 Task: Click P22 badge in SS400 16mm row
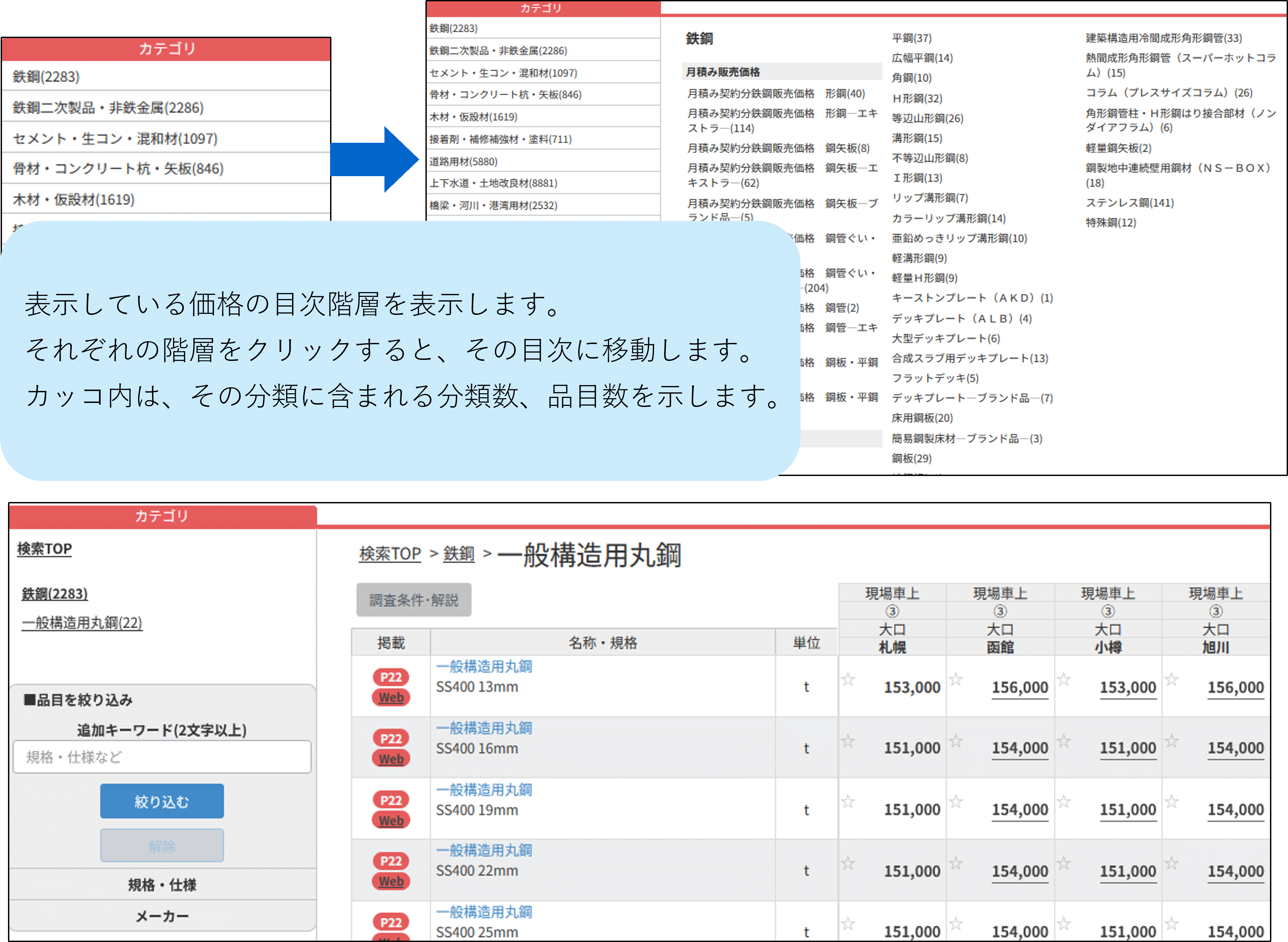(391, 739)
